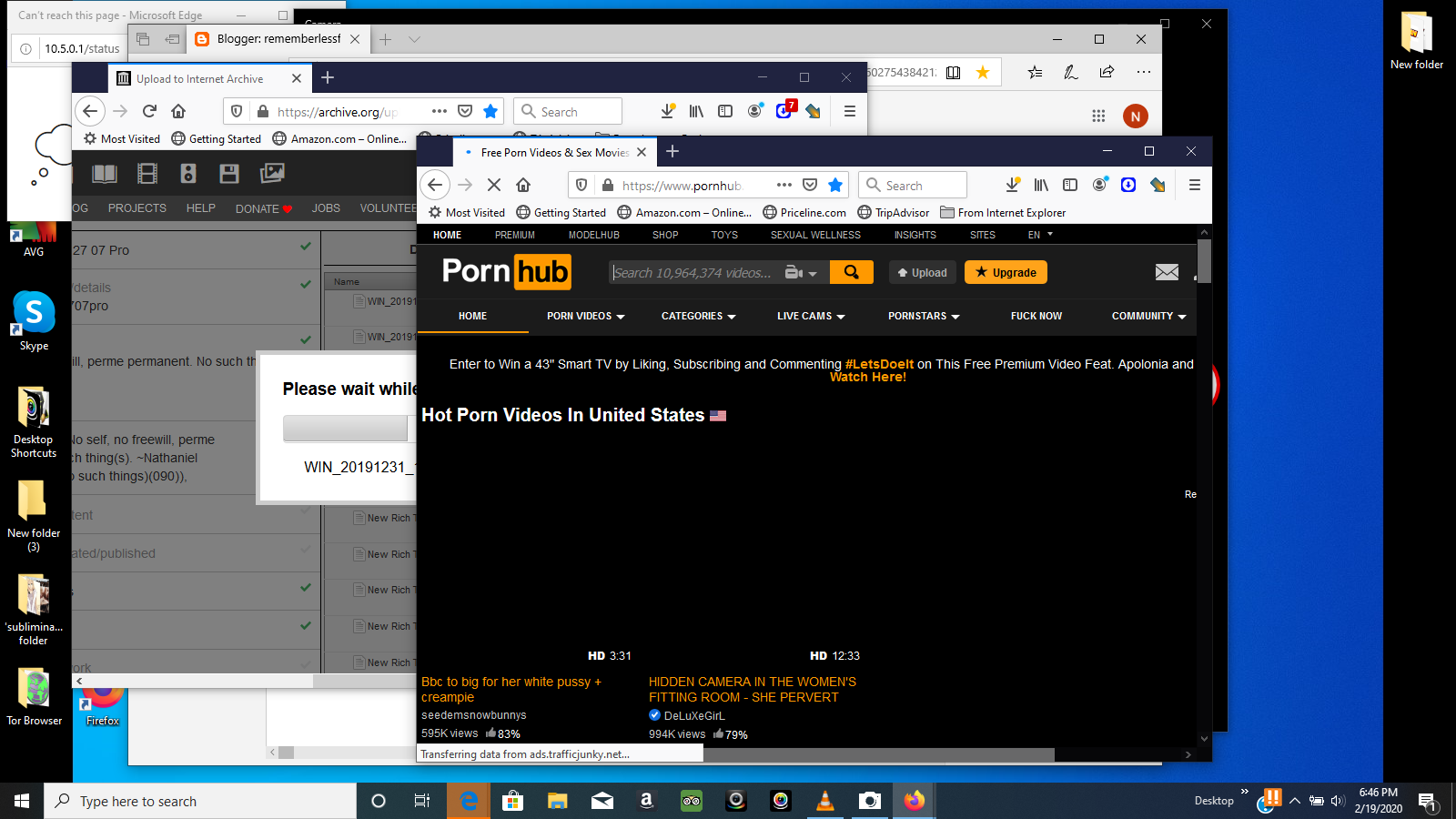
Task: Open Skype desktop shortcut
Action: click(x=34, y=321)
